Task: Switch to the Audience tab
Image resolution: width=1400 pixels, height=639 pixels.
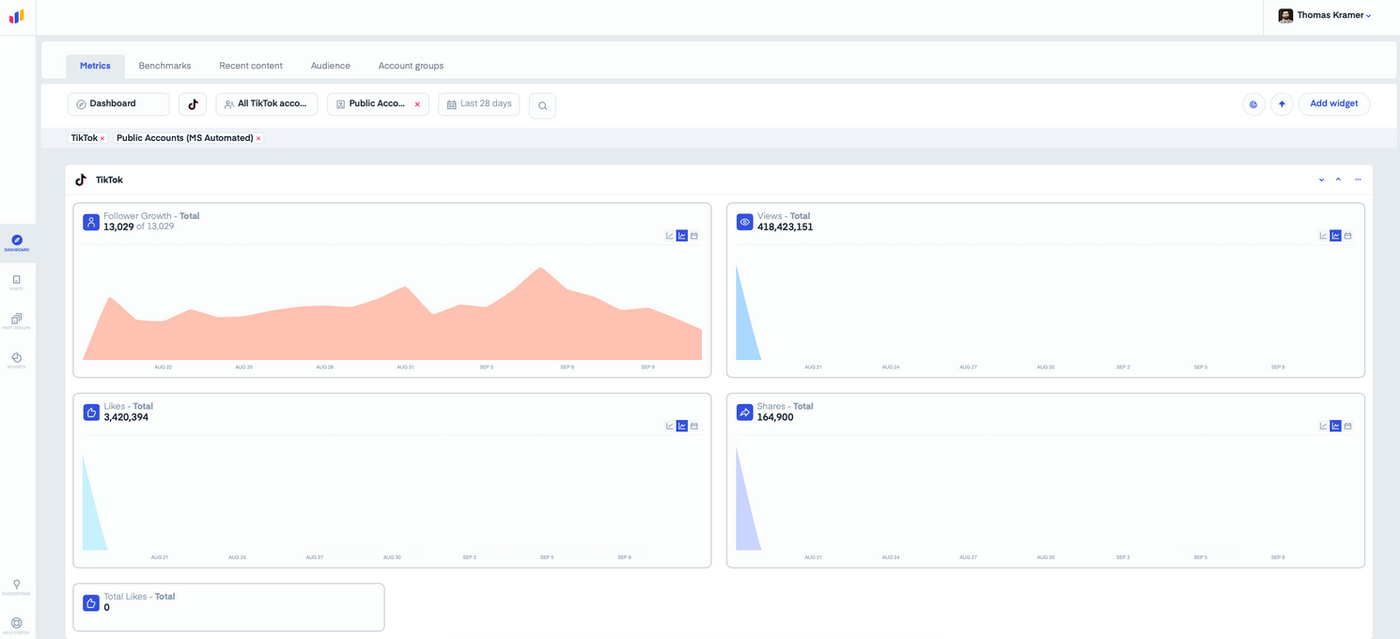Action: tap(330, 66)
